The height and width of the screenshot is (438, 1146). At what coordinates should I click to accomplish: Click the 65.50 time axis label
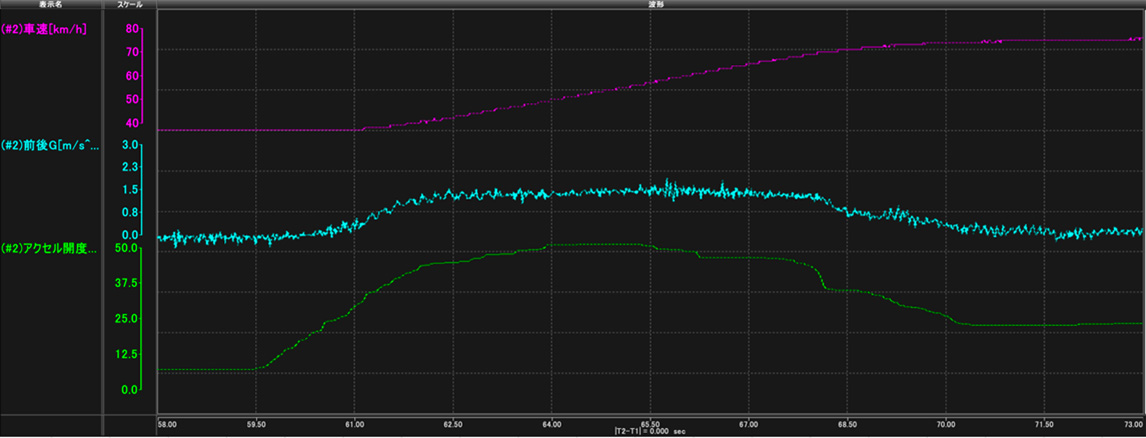[x=651, y=425]
